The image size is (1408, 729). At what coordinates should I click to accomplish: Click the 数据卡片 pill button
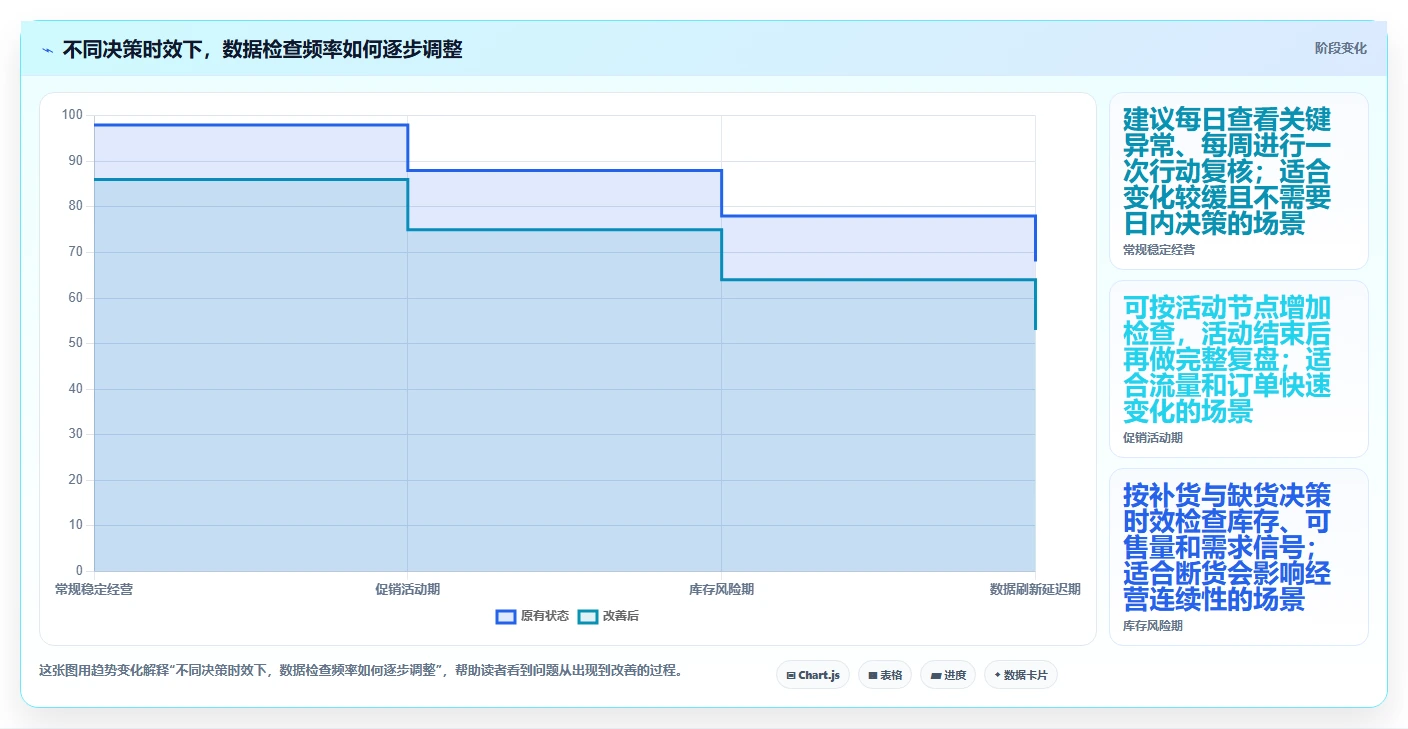coord(1021,675)
